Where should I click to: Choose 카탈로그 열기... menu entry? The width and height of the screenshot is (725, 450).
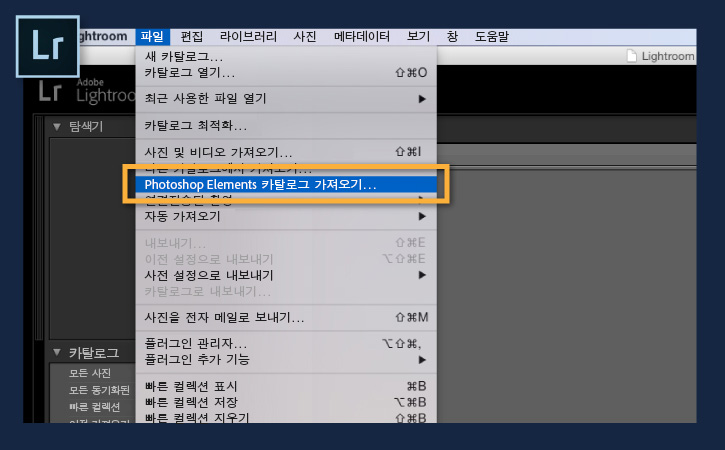tap(286, 73)
